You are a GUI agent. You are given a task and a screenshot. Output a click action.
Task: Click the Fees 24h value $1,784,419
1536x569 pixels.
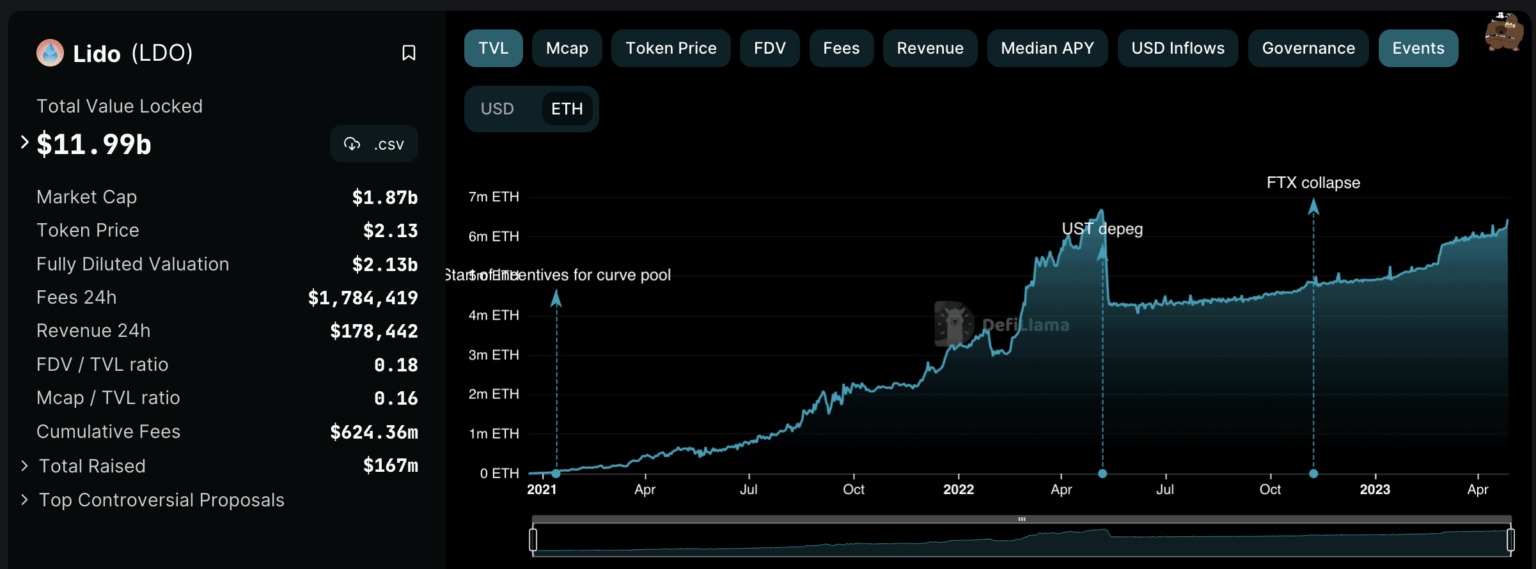[x=363, y=297]
